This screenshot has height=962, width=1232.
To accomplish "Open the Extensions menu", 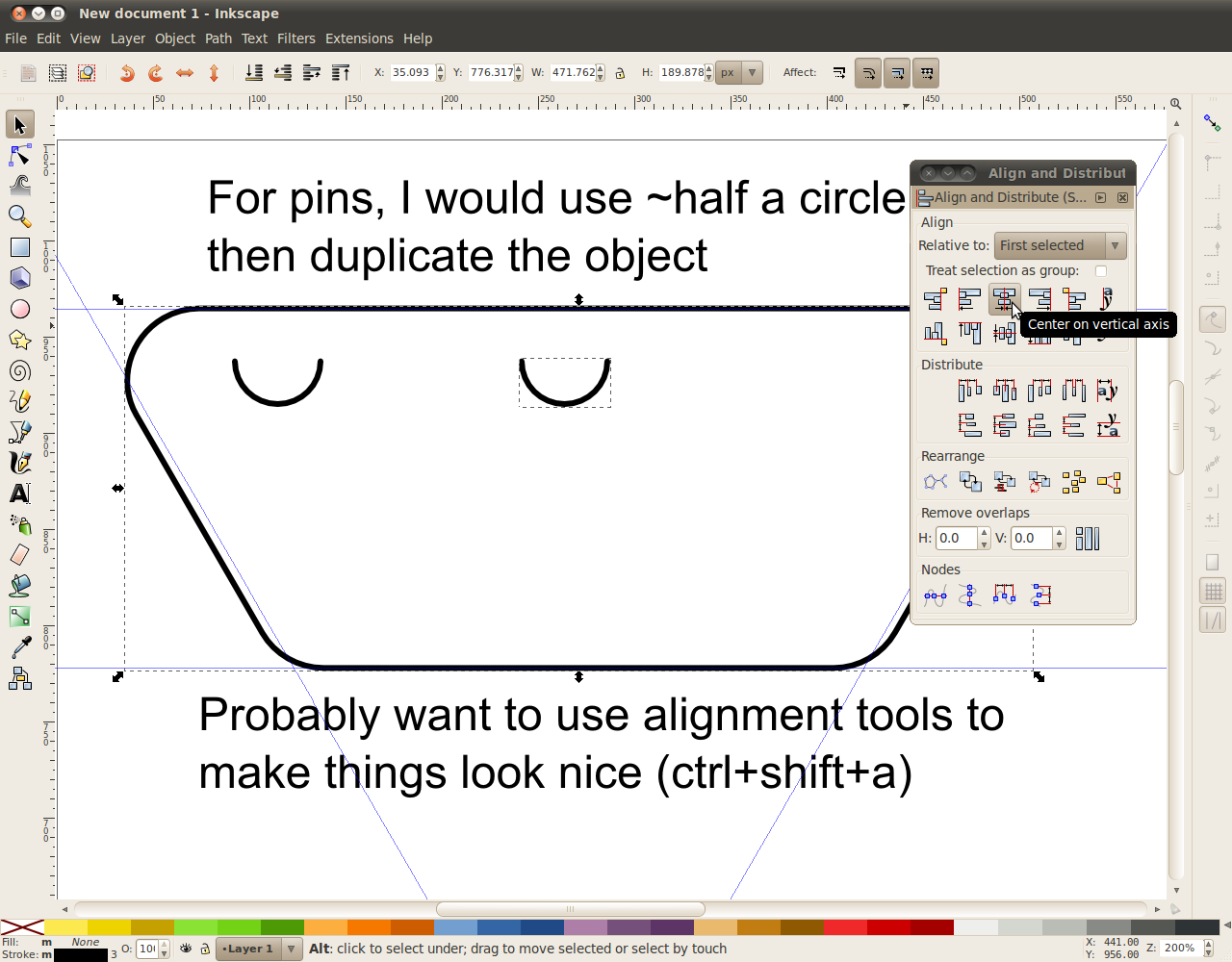I will coord(359,38).
